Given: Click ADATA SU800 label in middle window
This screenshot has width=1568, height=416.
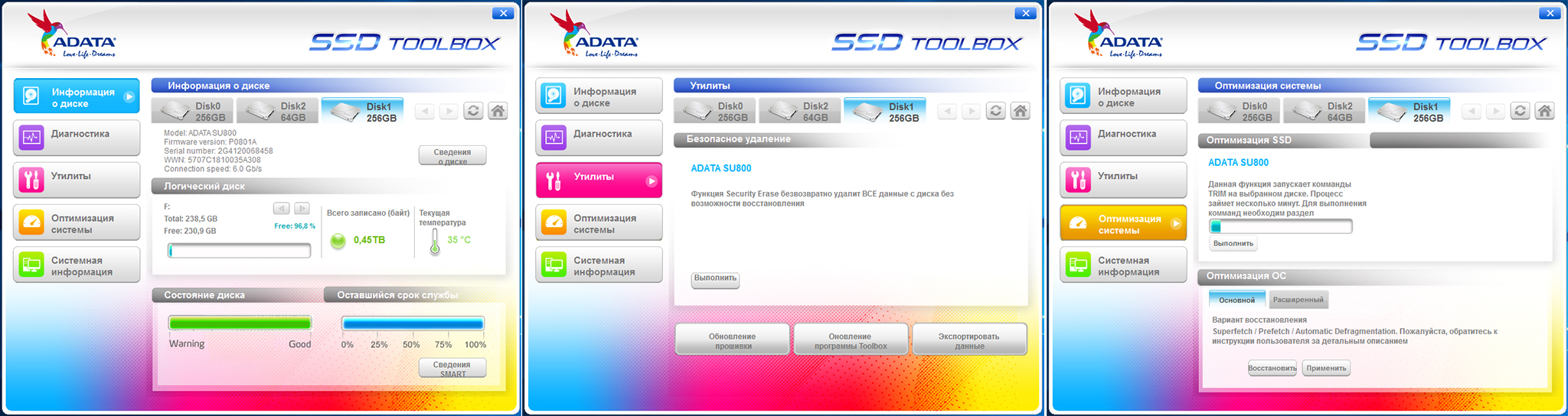Looking at the screenshot, I should [x=721, y=168].
